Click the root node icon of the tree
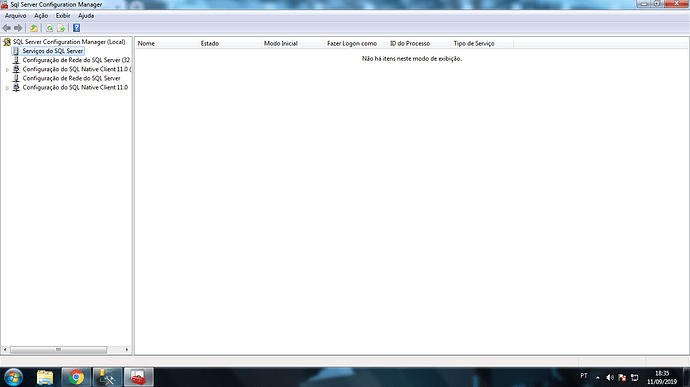Screen dimensions: 690x387 (x=7, y=42)
